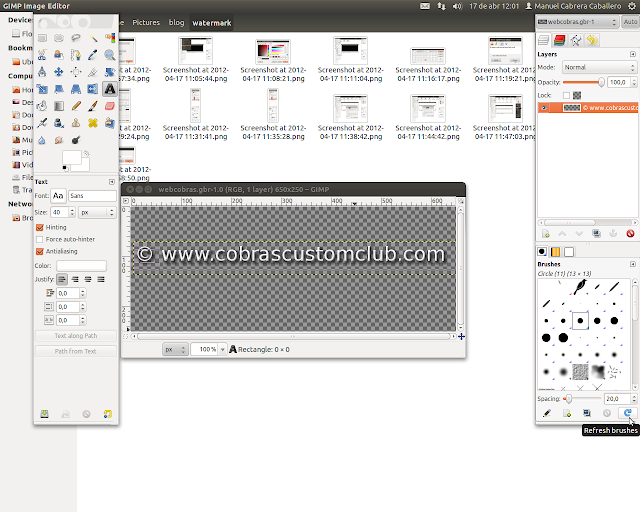Switch to the Channels tab
Image resolution: width=640 pixels, height=512 pixels.
point(560,40)
